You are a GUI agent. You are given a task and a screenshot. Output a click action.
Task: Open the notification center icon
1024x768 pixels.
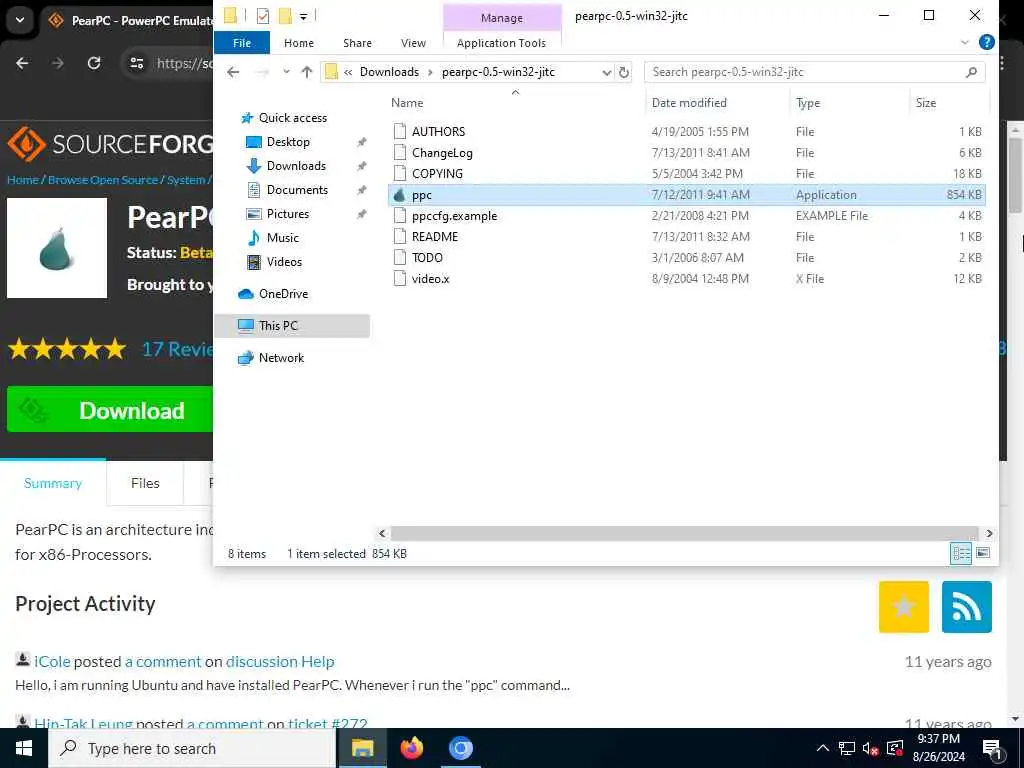pos(992,748)
